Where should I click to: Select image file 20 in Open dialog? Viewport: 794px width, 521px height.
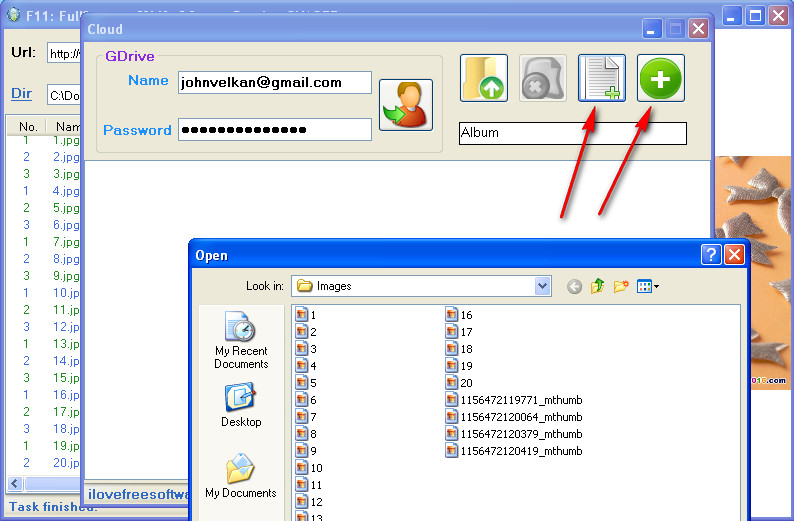pyautogui.click(x=459, y=383)
